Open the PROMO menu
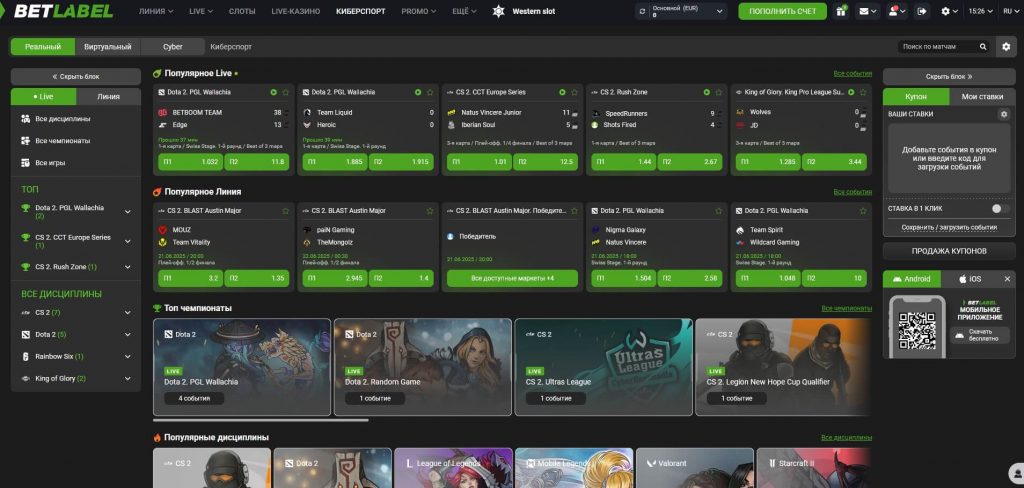The width and height of the screenshot is (1024, 488). pos(419,11)
